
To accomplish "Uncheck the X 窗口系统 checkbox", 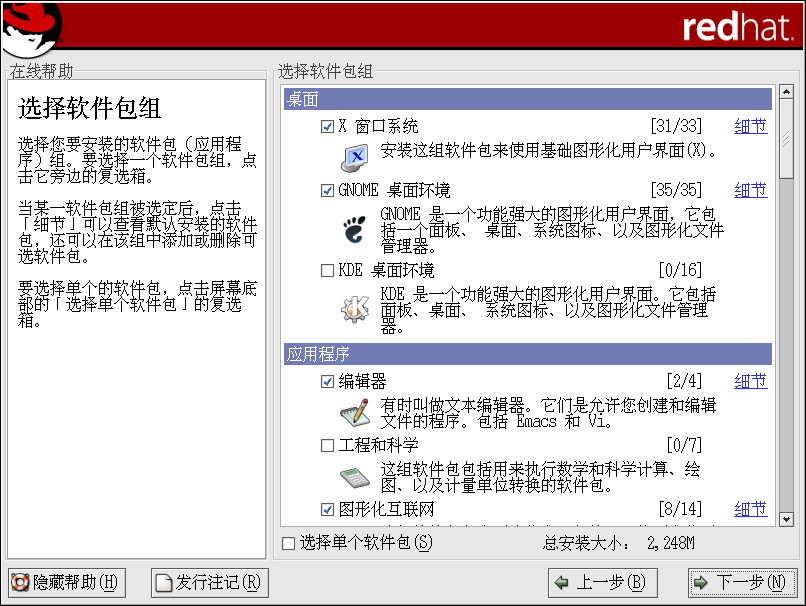I will [x=327, y=127].
